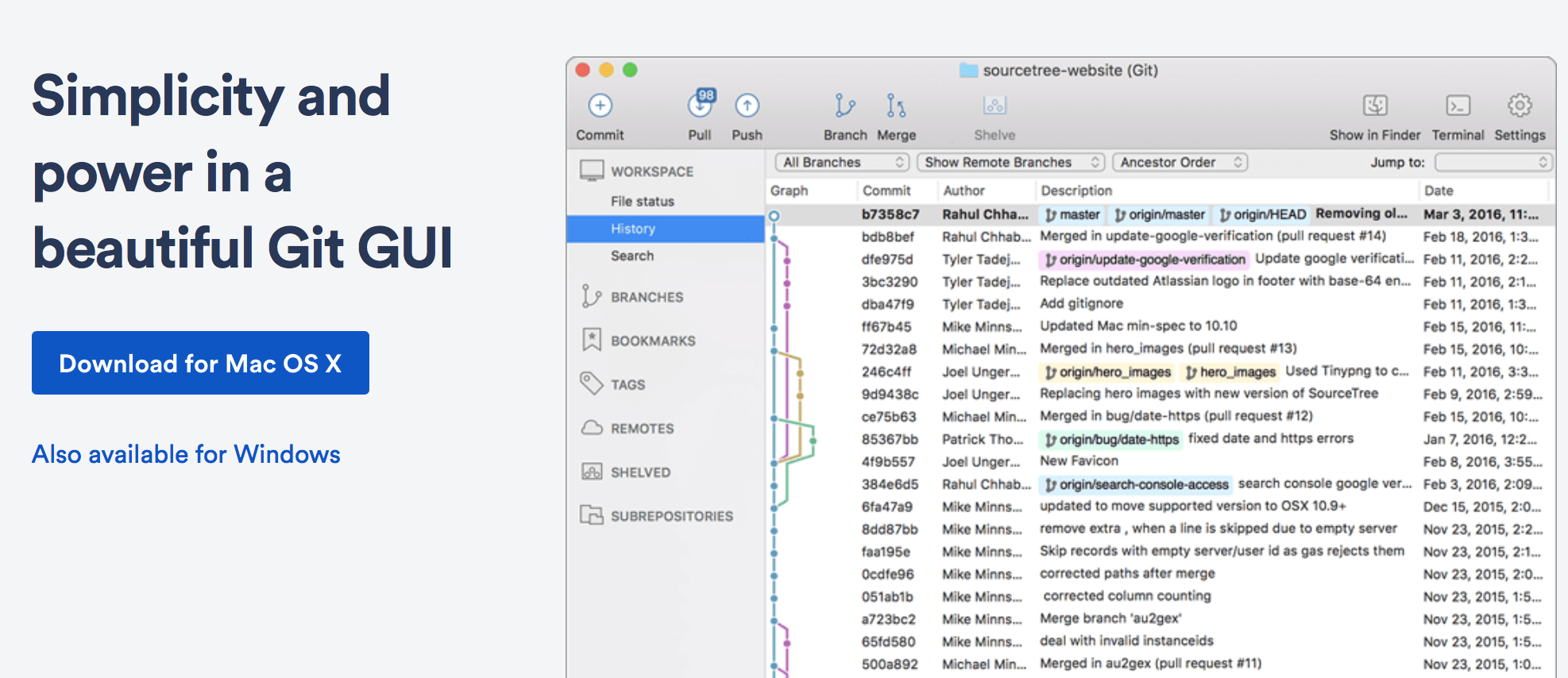Select commit row 72d32a8
The height and width of the screenshot is (678, 1568).
tap(1160, 349)
